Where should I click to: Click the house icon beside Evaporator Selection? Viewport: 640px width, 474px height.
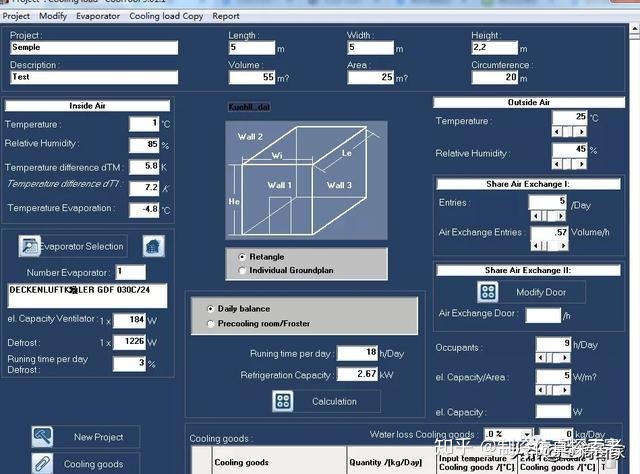(153, 246)
